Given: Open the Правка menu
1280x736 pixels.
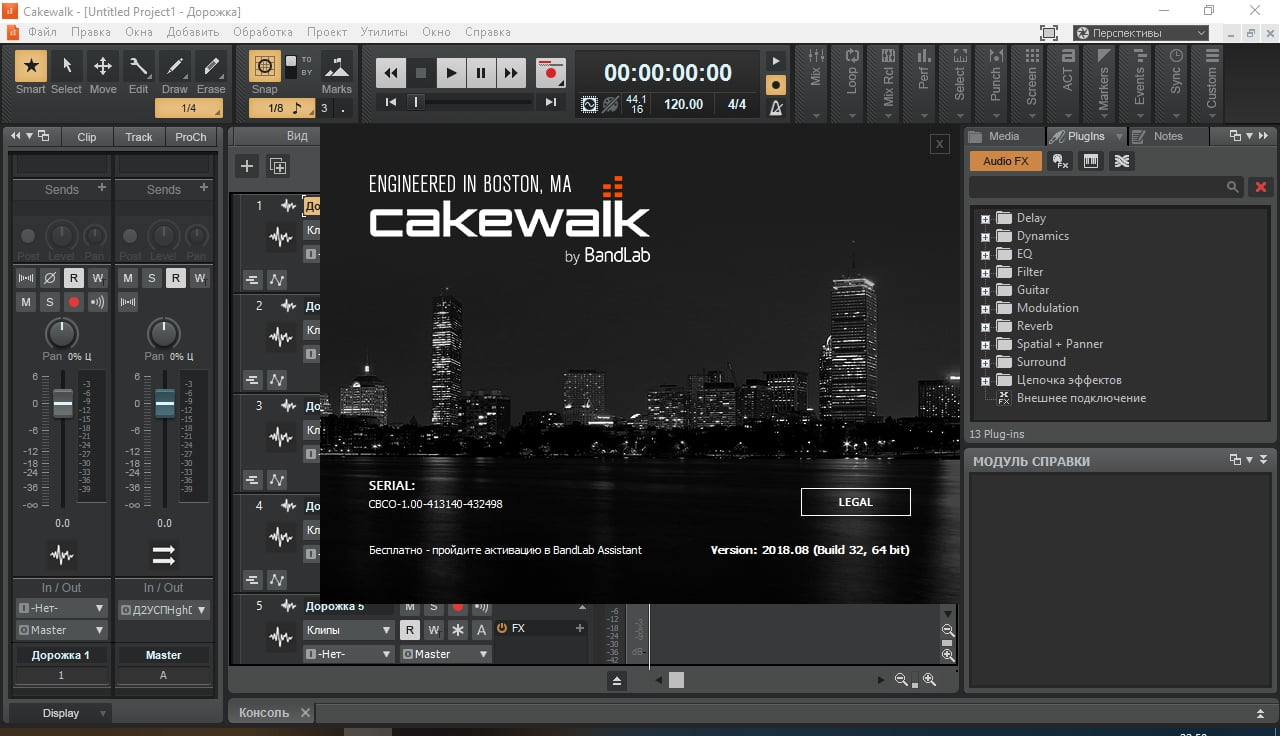Looking at the screenshot, I should click(91, 32).
